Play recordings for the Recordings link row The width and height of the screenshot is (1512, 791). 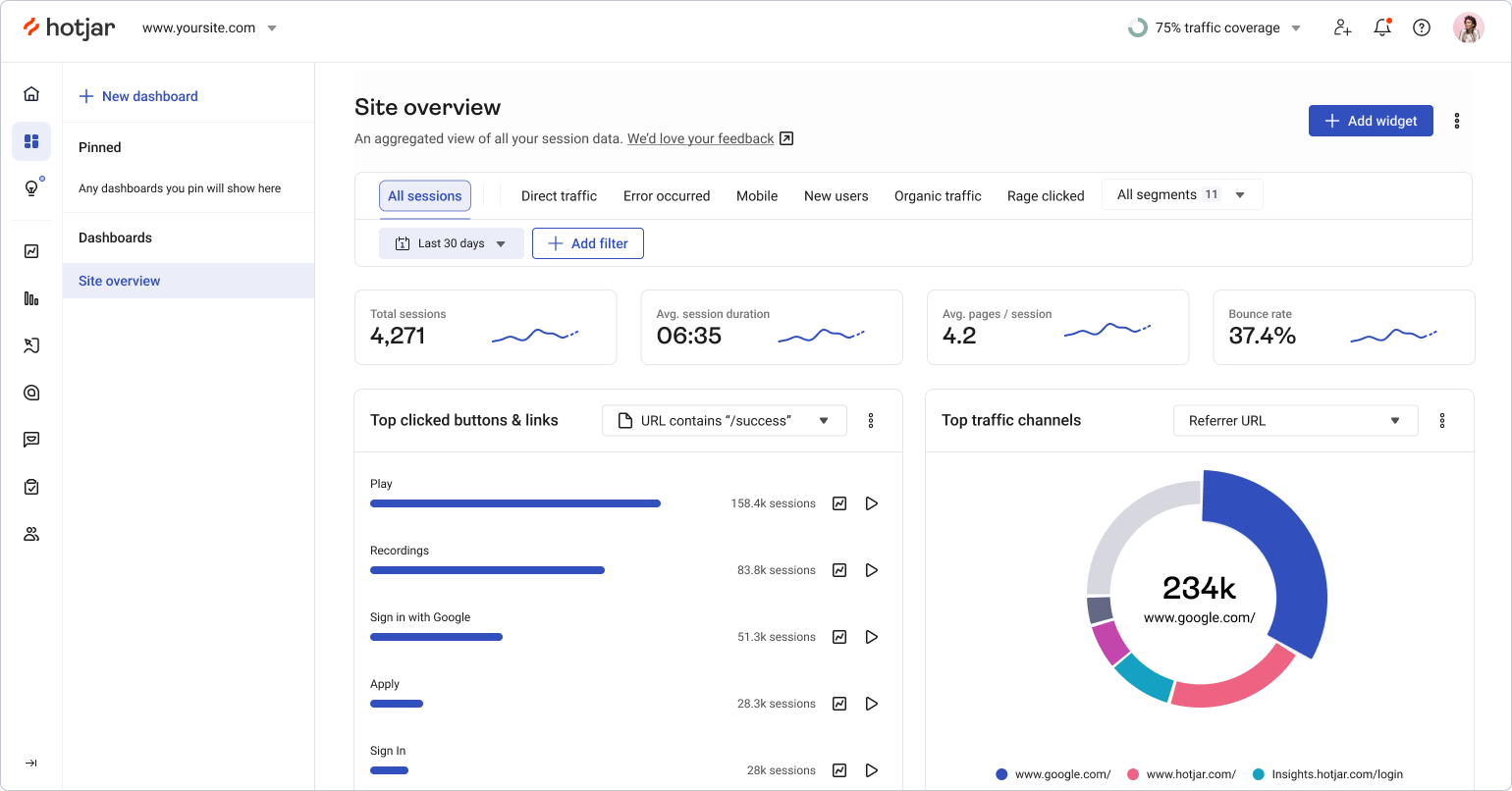pyautogui.click(x=871, y=569)
